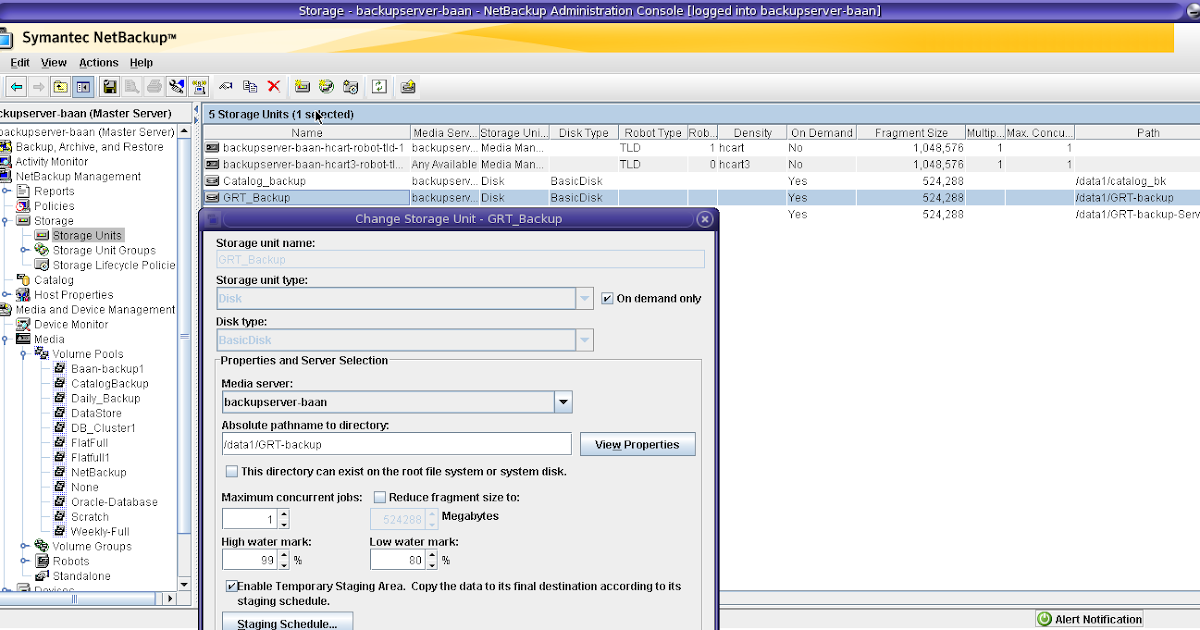This screenshot has width=1200, height=630.
Task: Select the Oracle-Database volume pool
Action: 114,502
